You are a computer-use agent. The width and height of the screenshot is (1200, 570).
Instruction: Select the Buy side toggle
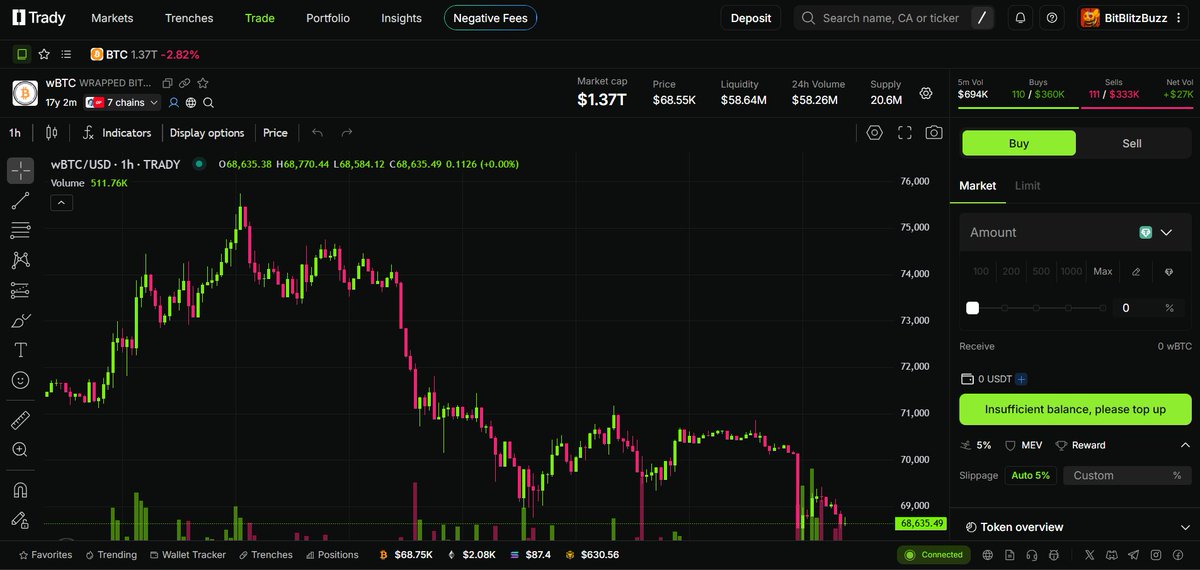1019,143
